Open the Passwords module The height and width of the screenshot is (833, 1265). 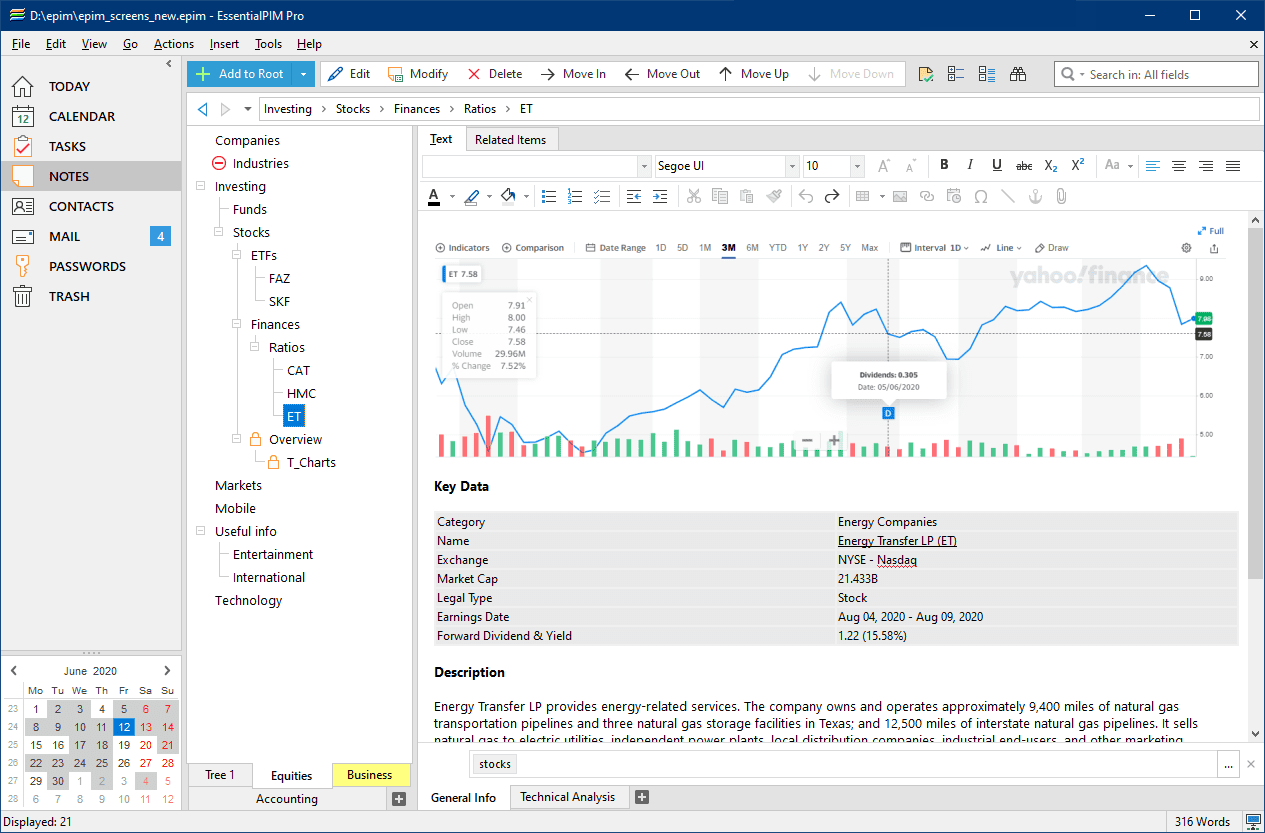pos(87,266)
